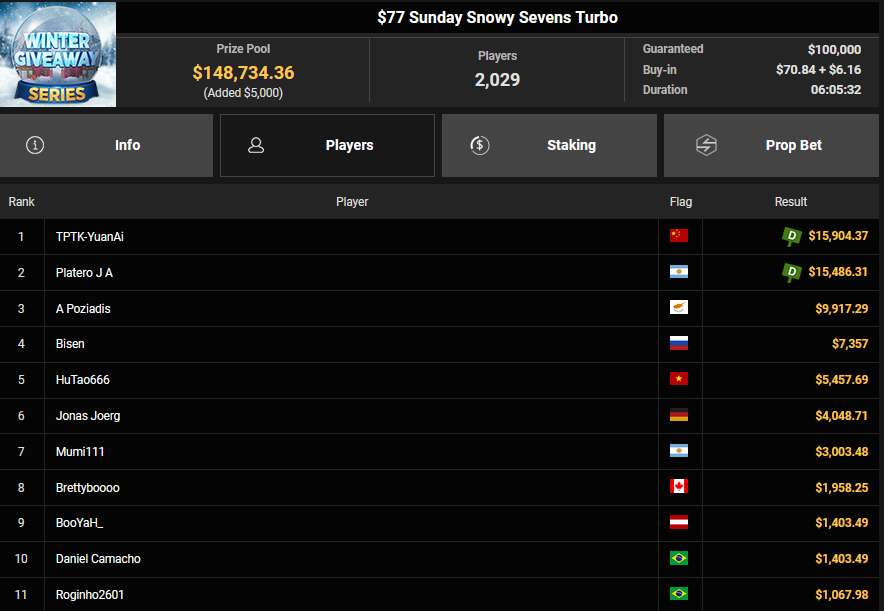Click the Staking dollar icon

tap(479, 145)
